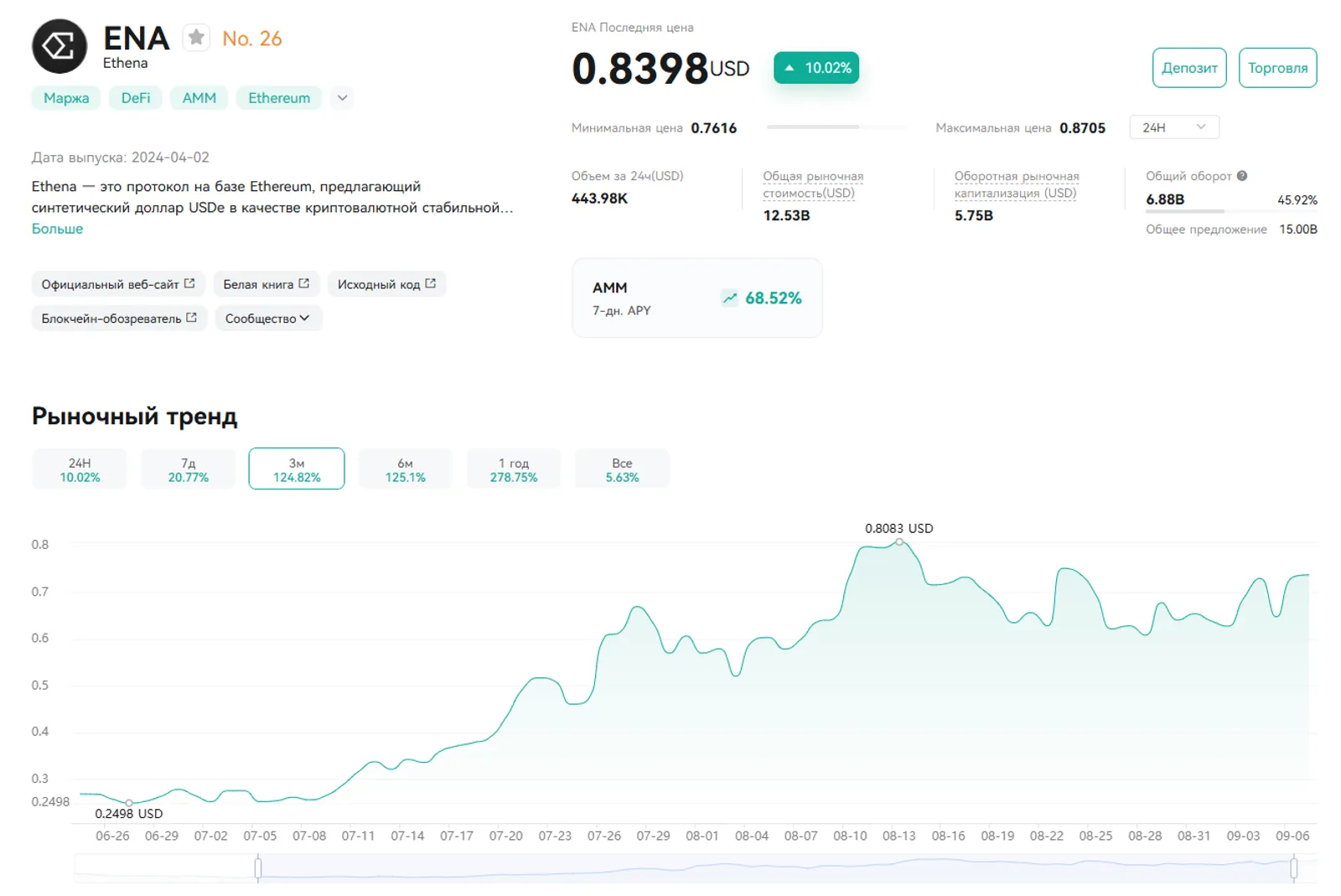Select the Все trend tab
The image size is (1341, 896).
click(x=622, y=469)
